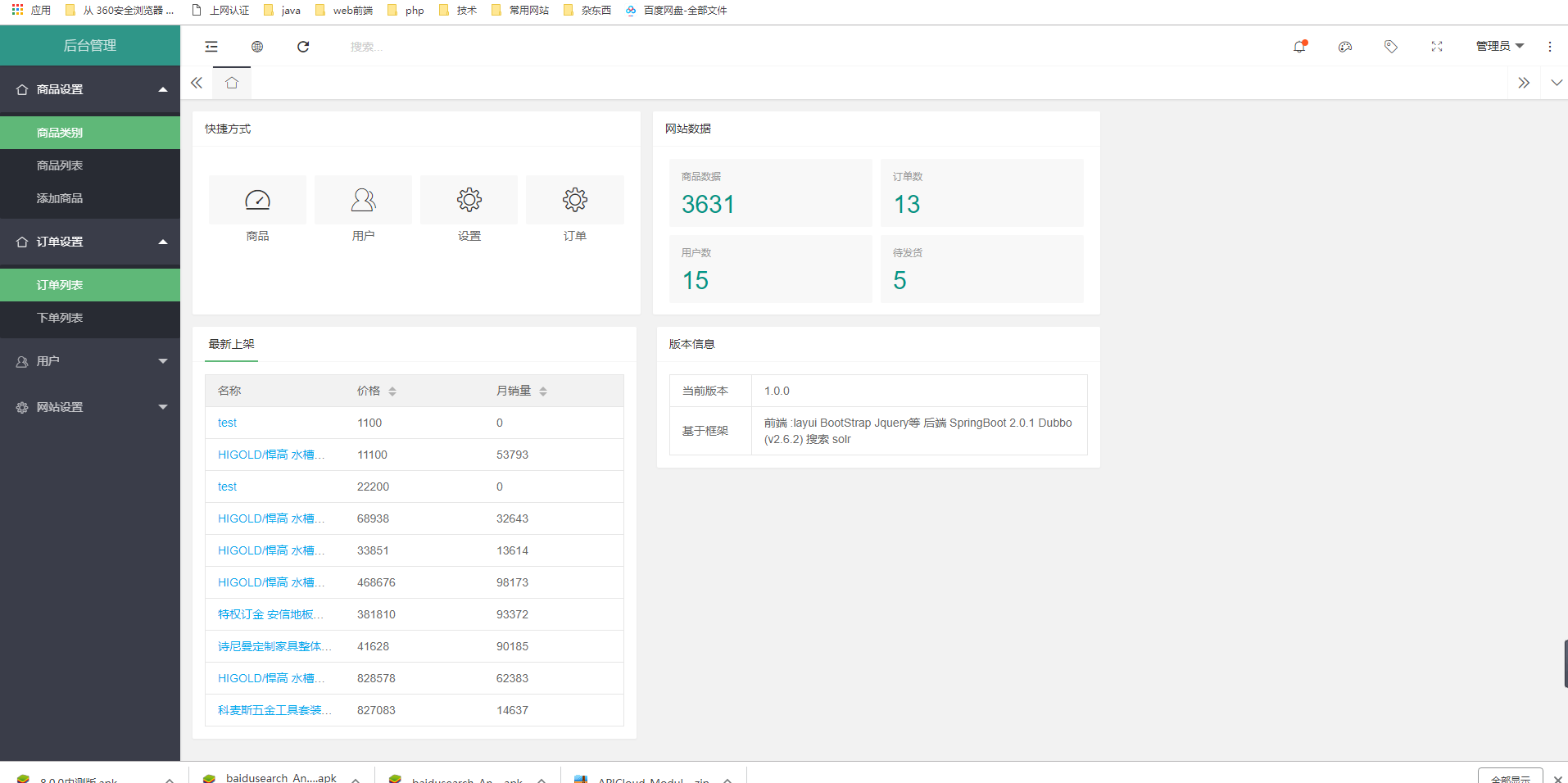Viewport: 1568px width, 783px height.
Task: Select the 最新上架 tab
Action: click(231, 344)
